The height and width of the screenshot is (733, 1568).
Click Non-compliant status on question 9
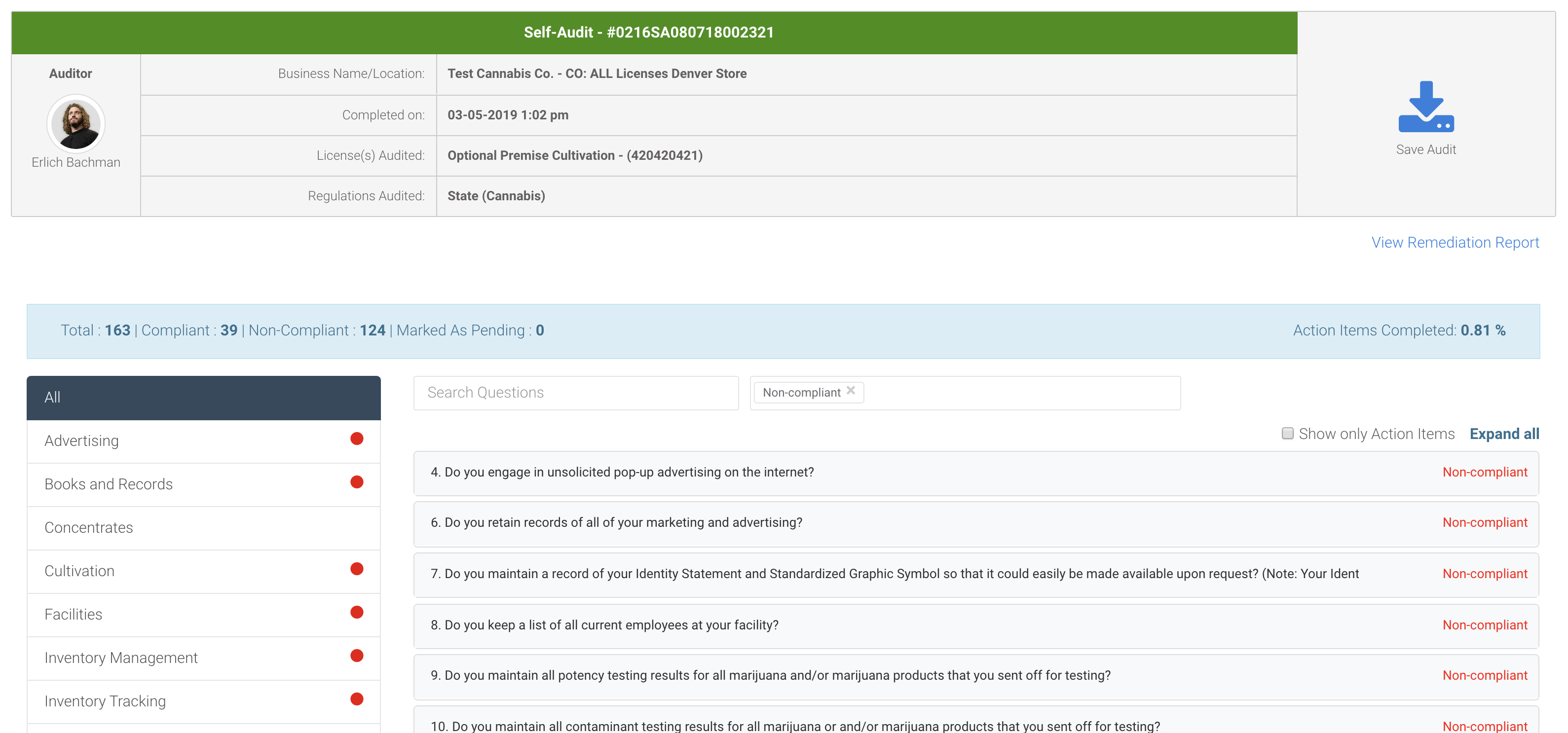[1485, 676]
